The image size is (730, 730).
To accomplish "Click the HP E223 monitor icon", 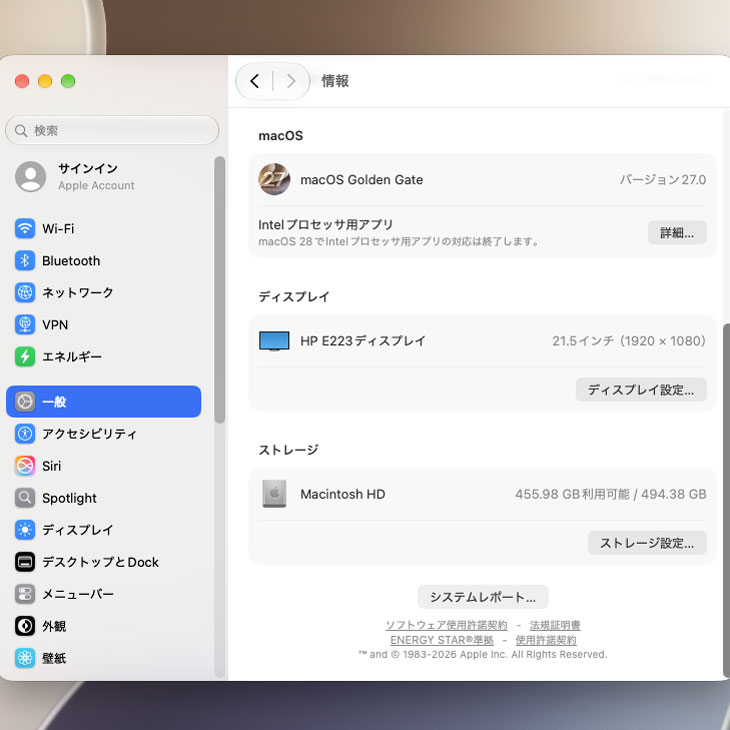I will click(274, 341).
